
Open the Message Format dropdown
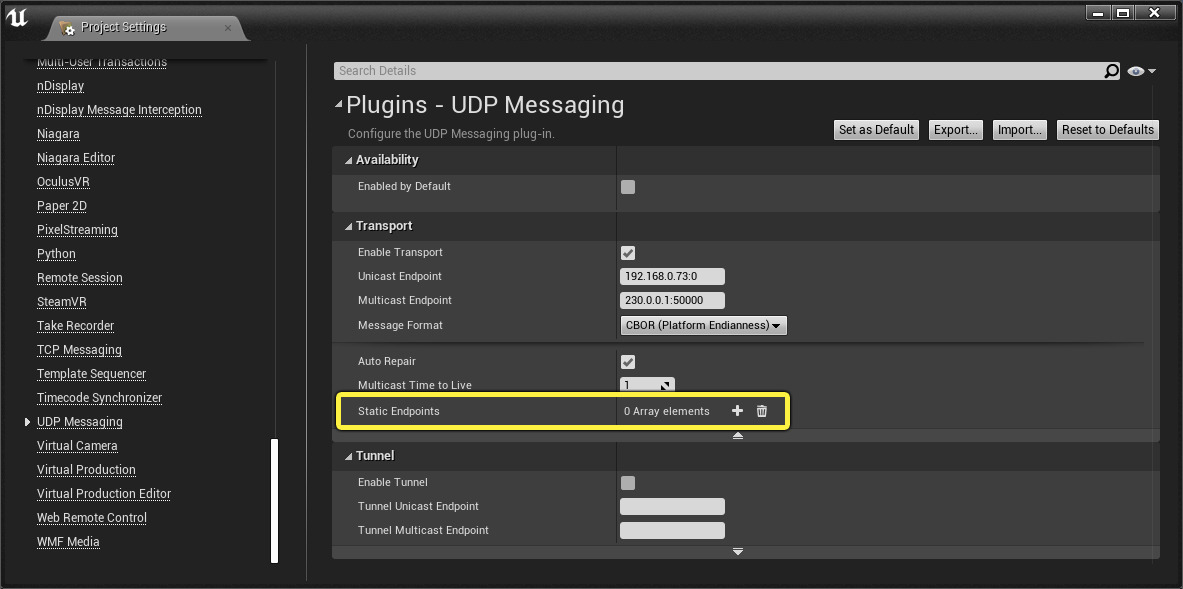703,325
